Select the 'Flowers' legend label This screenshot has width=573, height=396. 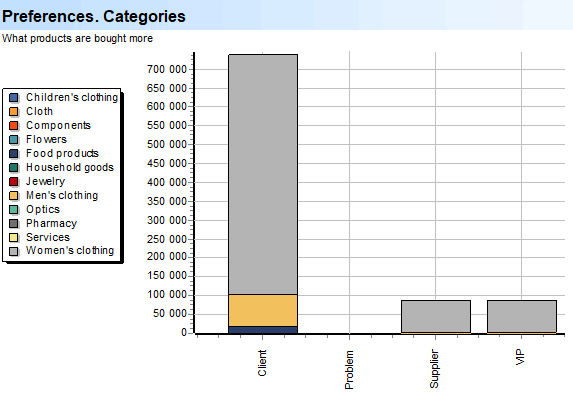46,139
